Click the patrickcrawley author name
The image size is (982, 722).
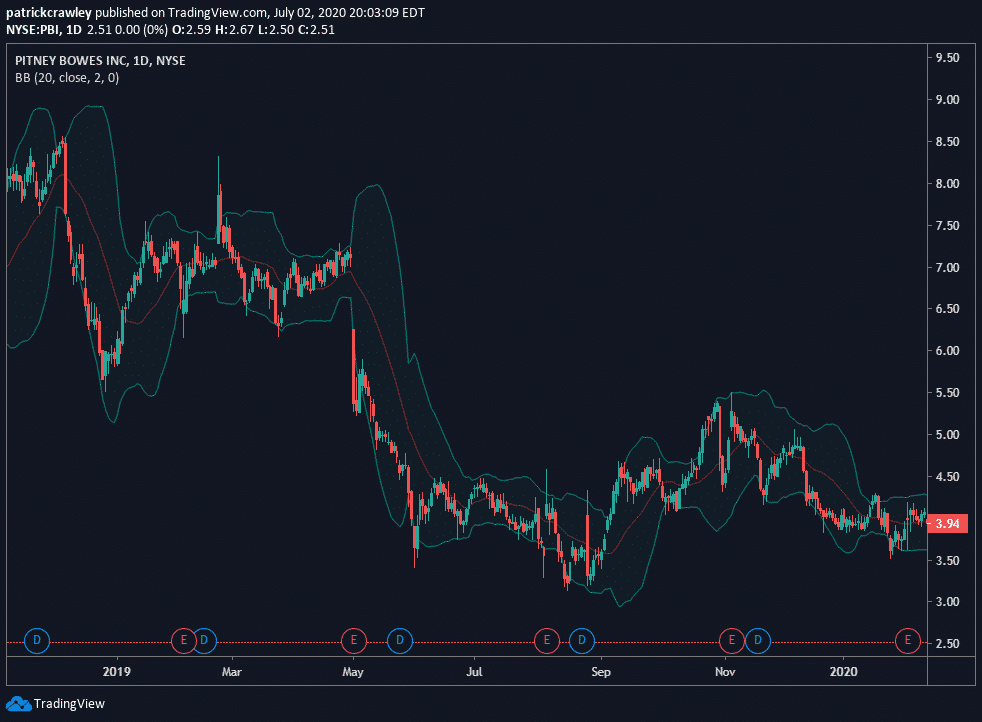click(49, 13)
